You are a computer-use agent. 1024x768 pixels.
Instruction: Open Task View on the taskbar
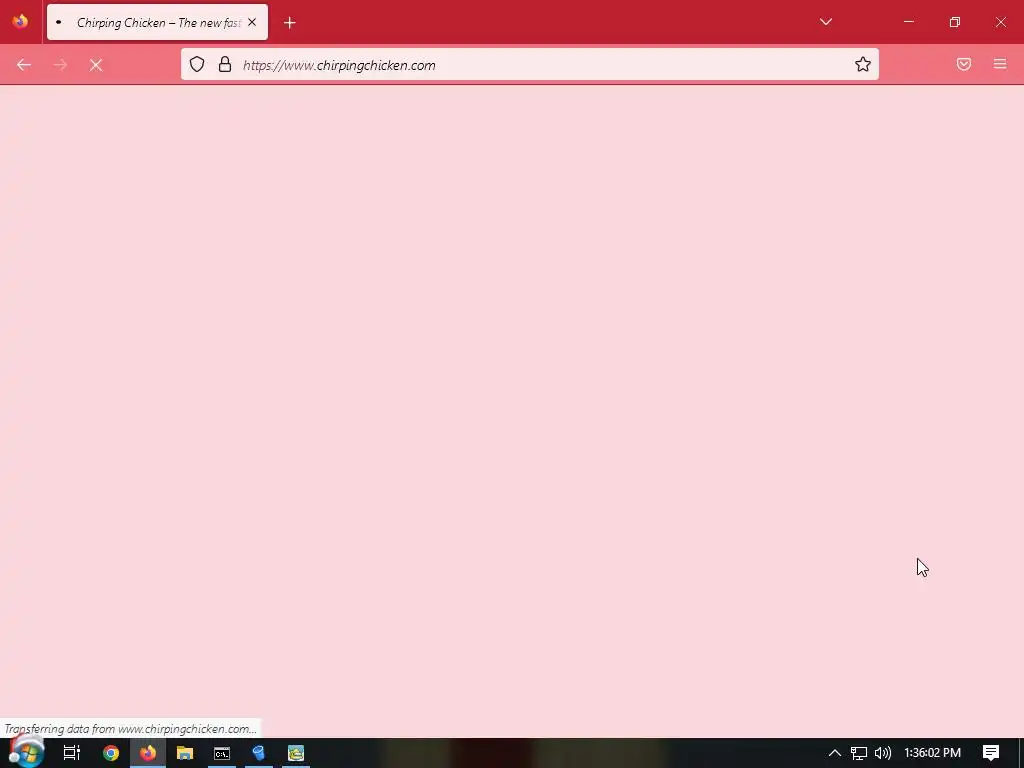click(72, 753)
